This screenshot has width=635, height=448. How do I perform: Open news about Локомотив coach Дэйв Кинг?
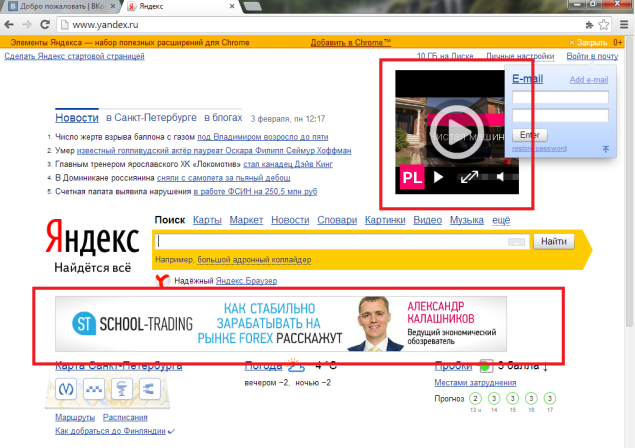[288, 164]
